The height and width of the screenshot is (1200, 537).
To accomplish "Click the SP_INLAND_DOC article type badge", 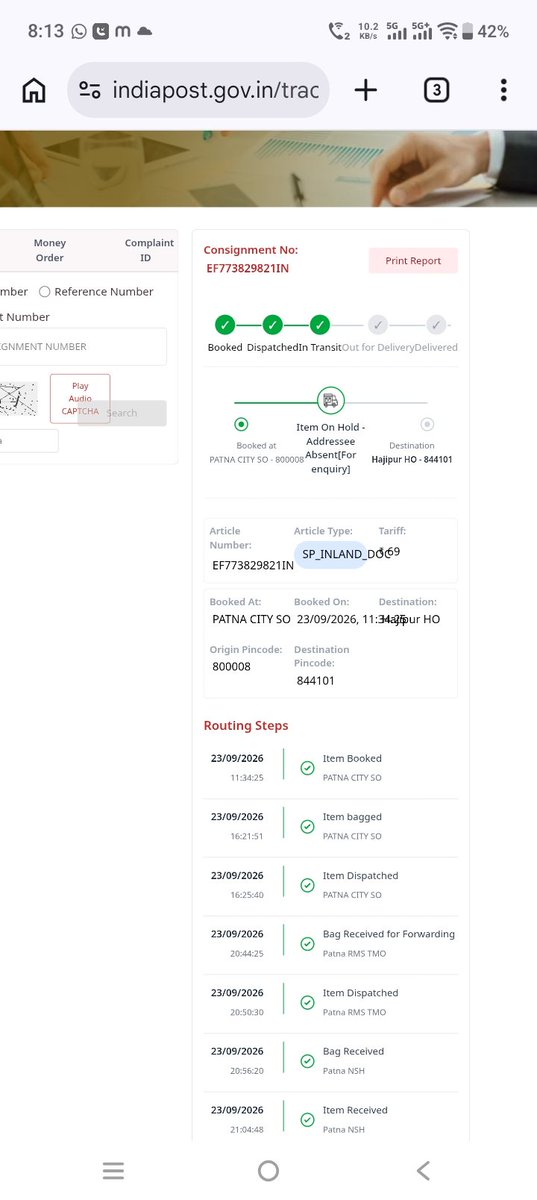I will click(330, 553).
